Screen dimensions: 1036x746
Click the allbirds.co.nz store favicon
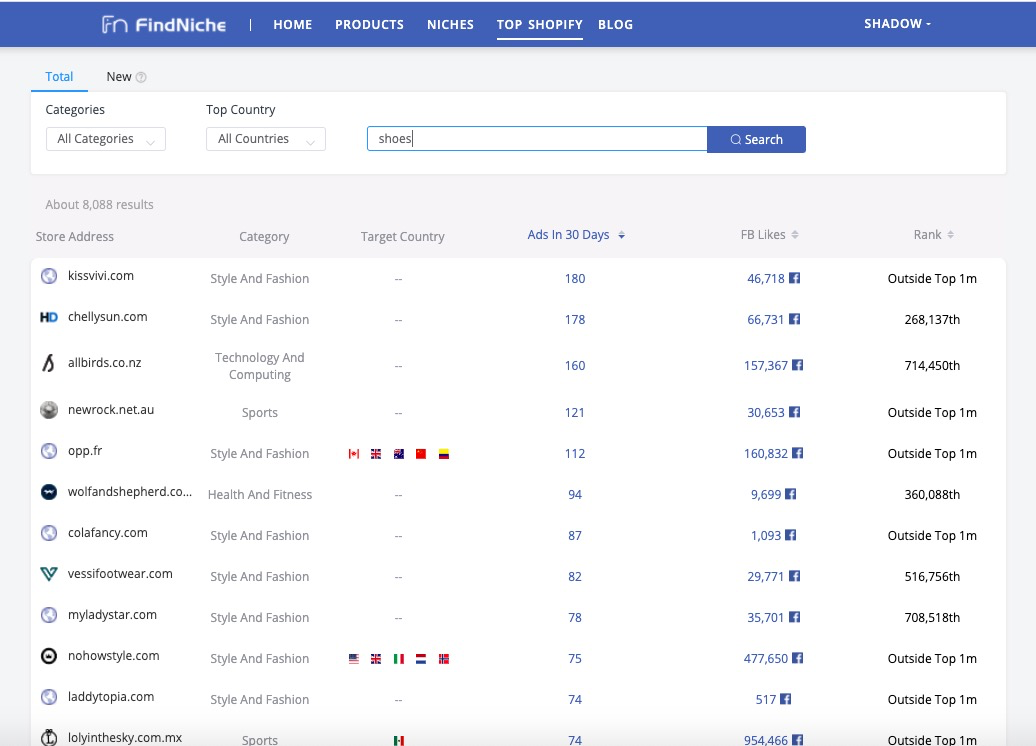49,363
